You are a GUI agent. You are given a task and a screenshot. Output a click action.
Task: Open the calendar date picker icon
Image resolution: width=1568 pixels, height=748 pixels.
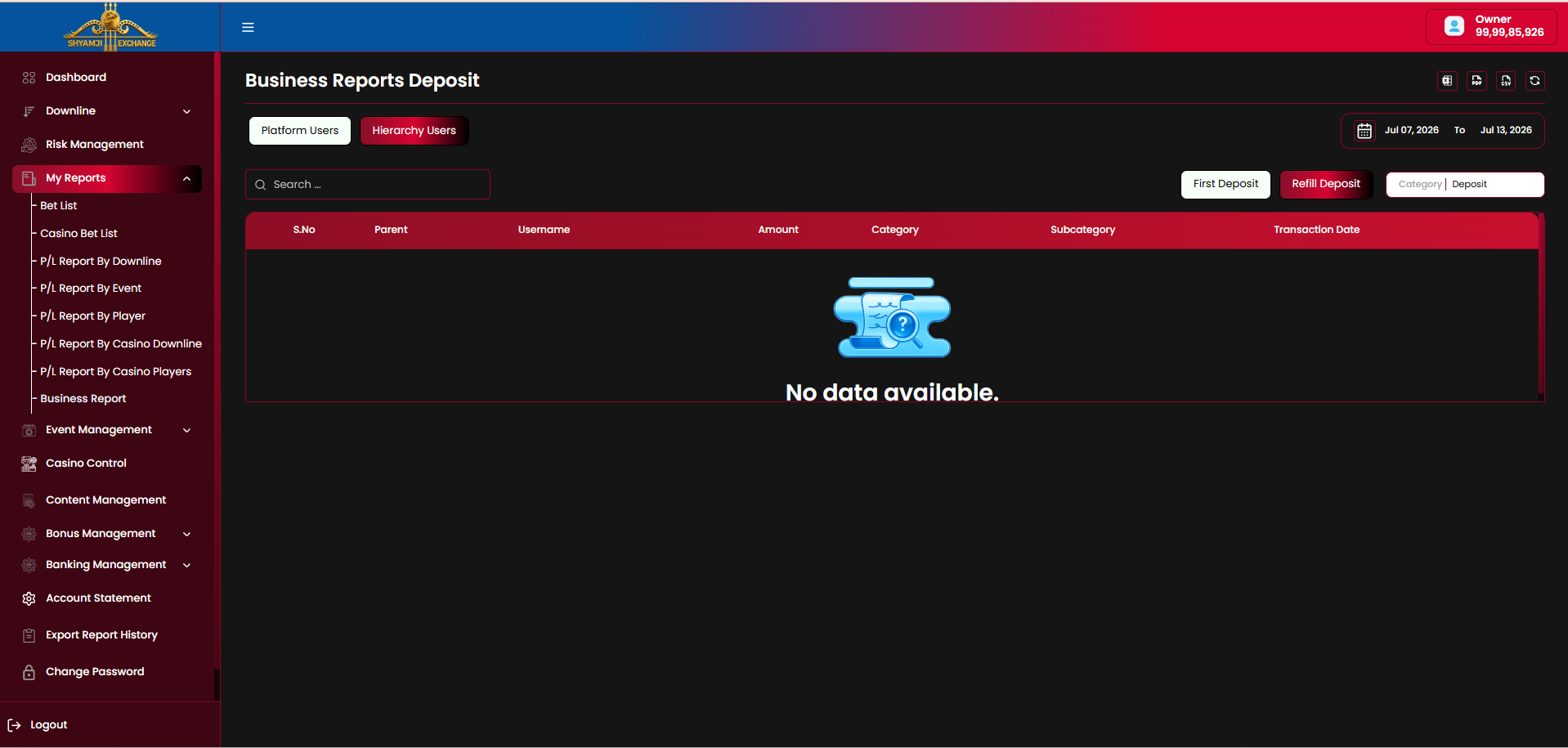(x=1364, y=131)
